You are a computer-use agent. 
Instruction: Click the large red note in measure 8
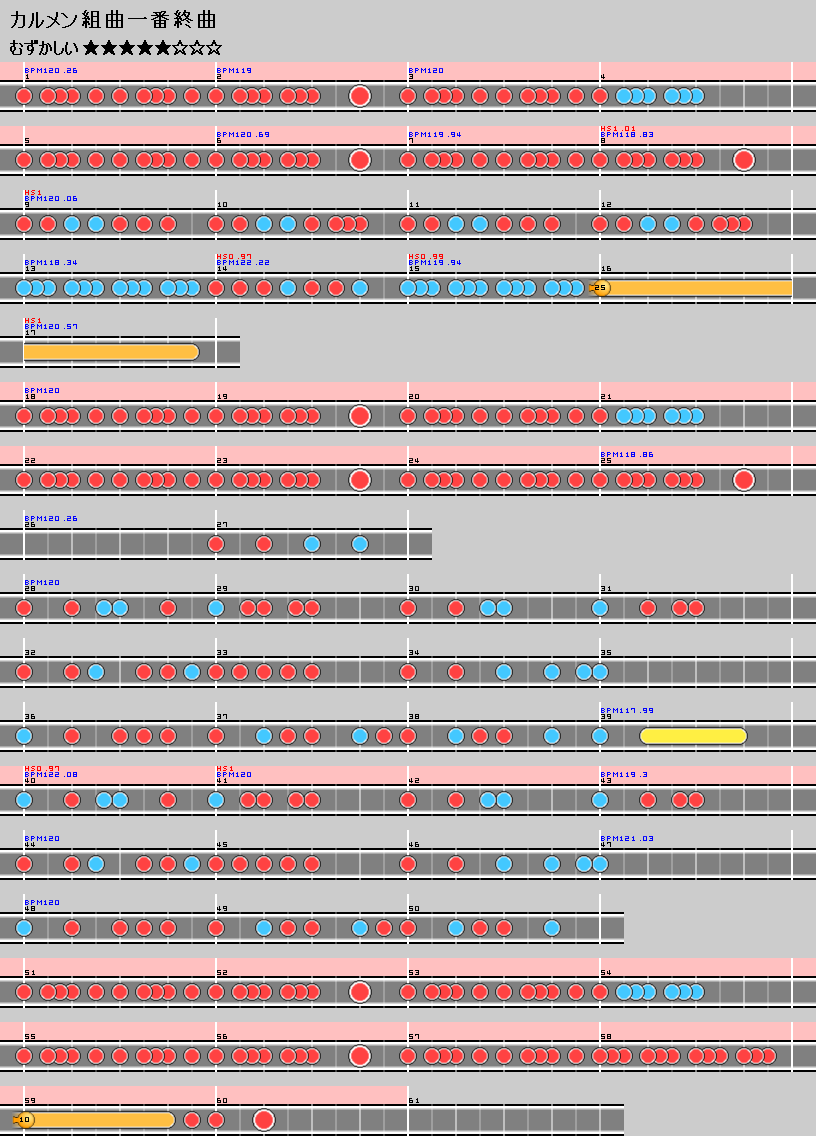743,160
